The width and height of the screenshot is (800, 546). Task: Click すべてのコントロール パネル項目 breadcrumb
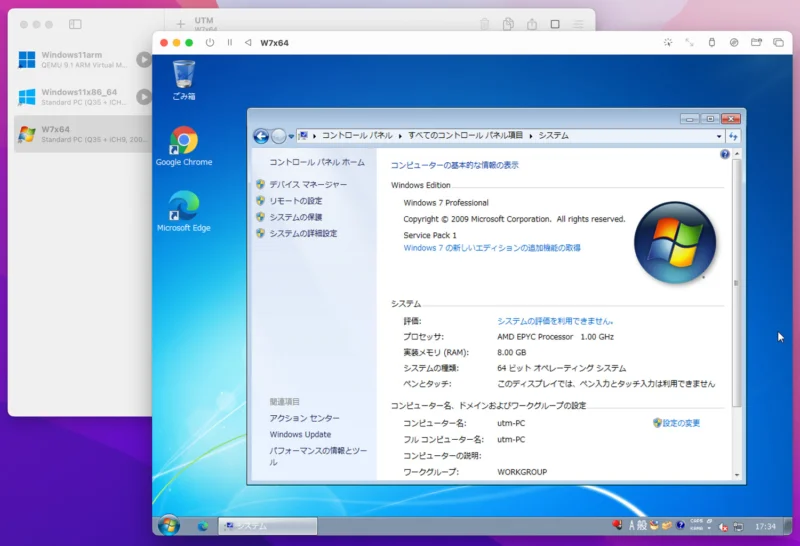[465, 135]
